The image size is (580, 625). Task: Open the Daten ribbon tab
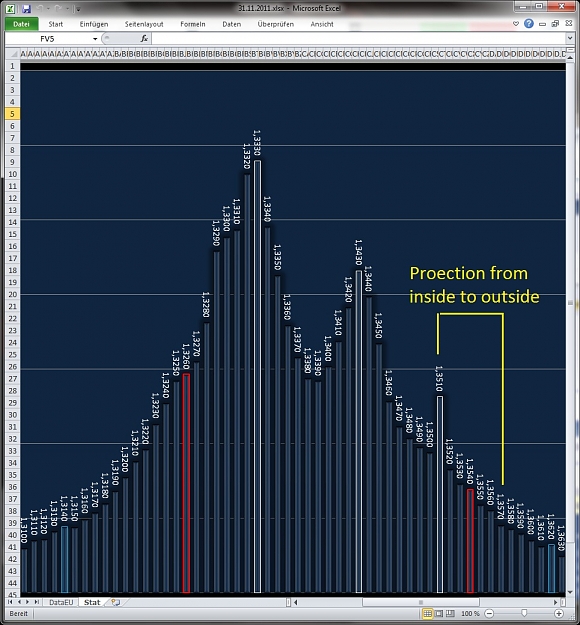pyautogui.click(x=232, y=24)
